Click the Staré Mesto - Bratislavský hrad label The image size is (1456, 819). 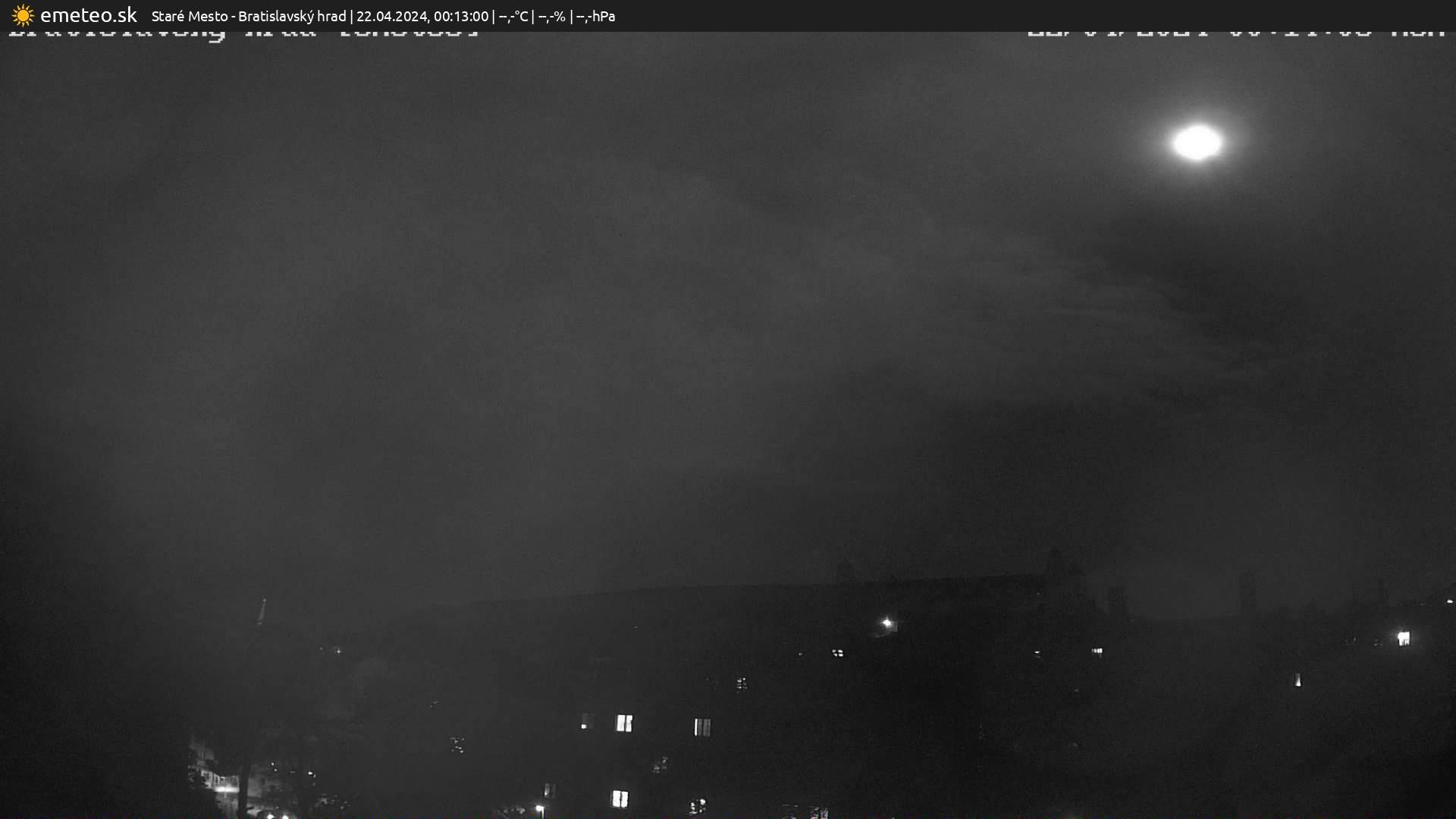point(248,16)
